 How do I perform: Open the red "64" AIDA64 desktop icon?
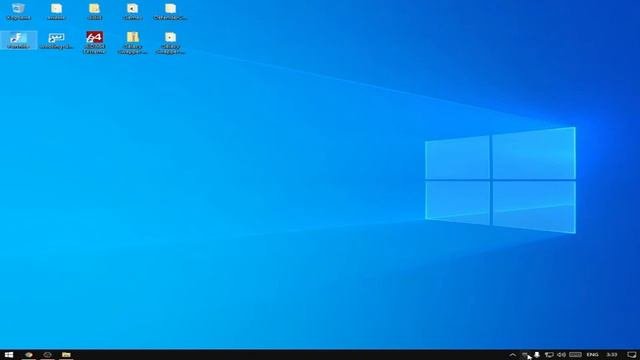pos(94,42)
